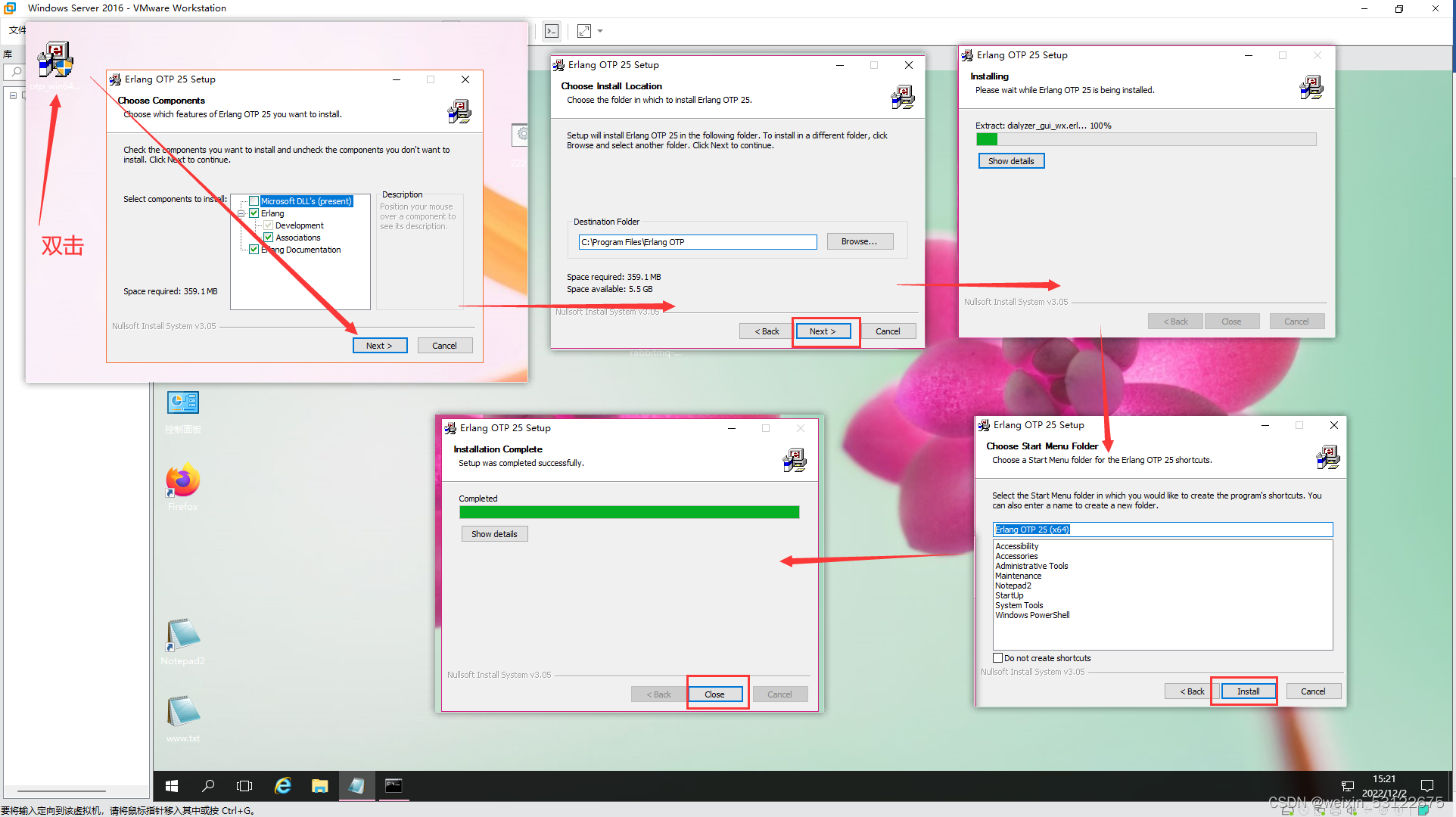Click the terminal icon in VMware's toolbar
This screenshot has height=817, width=1456.
tap(551, 30)
